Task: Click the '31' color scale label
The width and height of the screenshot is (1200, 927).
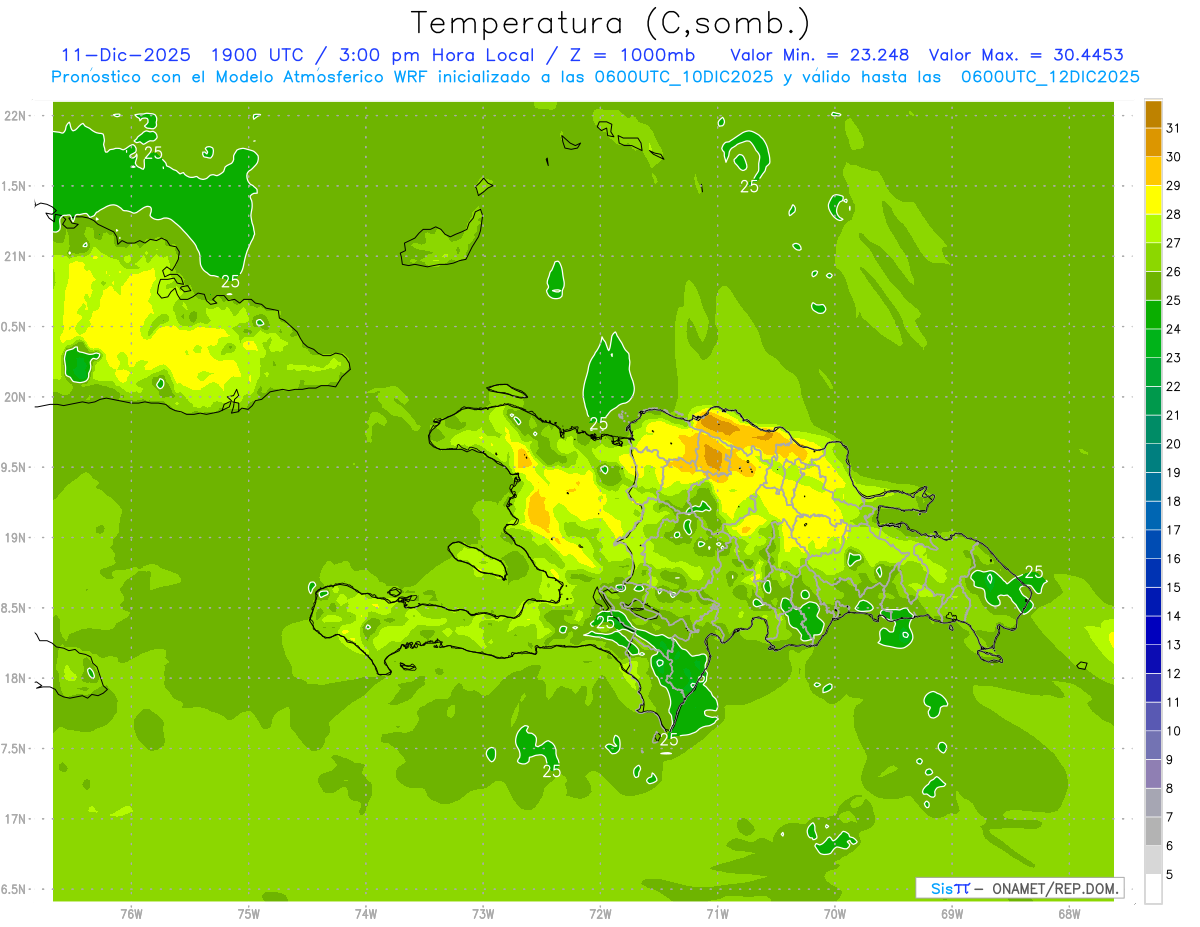Action: coord(1173,128)
